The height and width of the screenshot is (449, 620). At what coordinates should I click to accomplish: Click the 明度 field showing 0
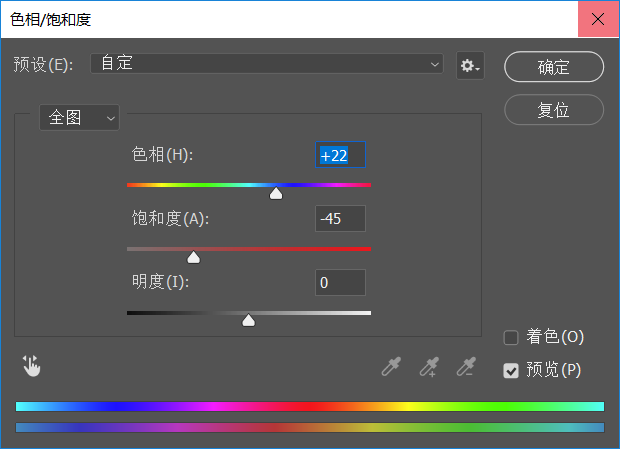[340, 283]
